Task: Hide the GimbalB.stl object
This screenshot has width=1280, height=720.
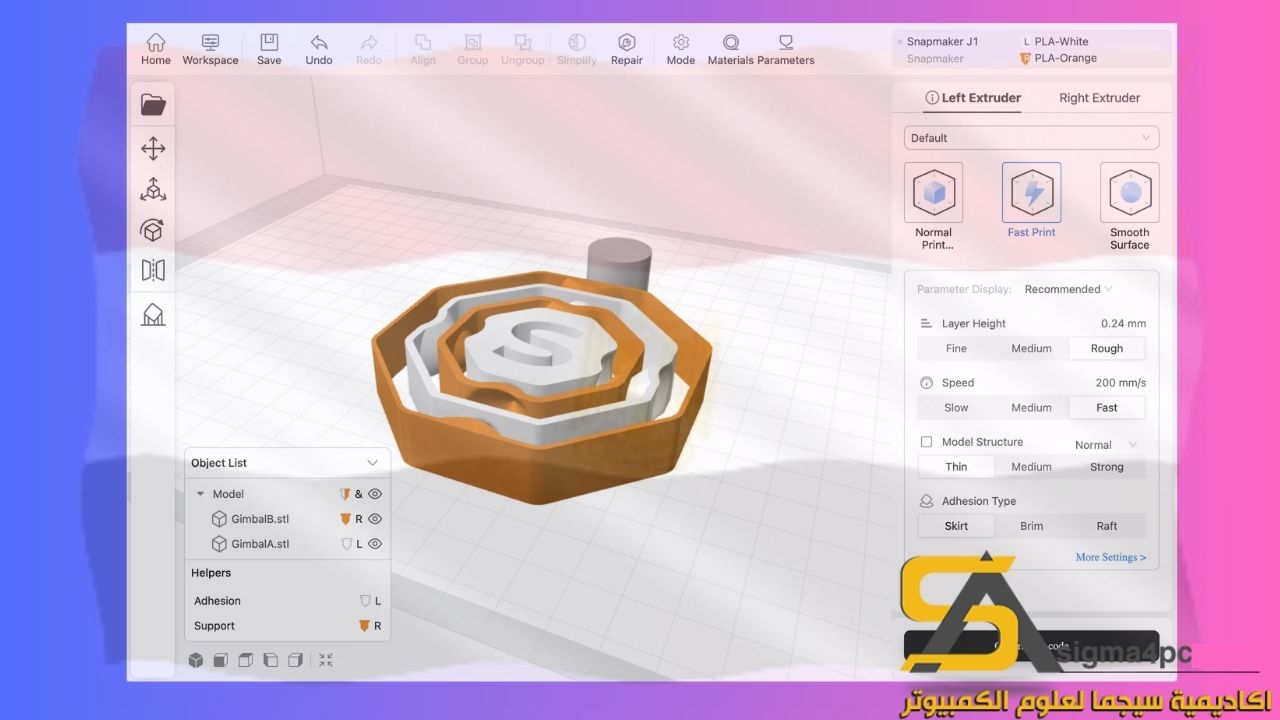Action: click(x=375, y=519)
